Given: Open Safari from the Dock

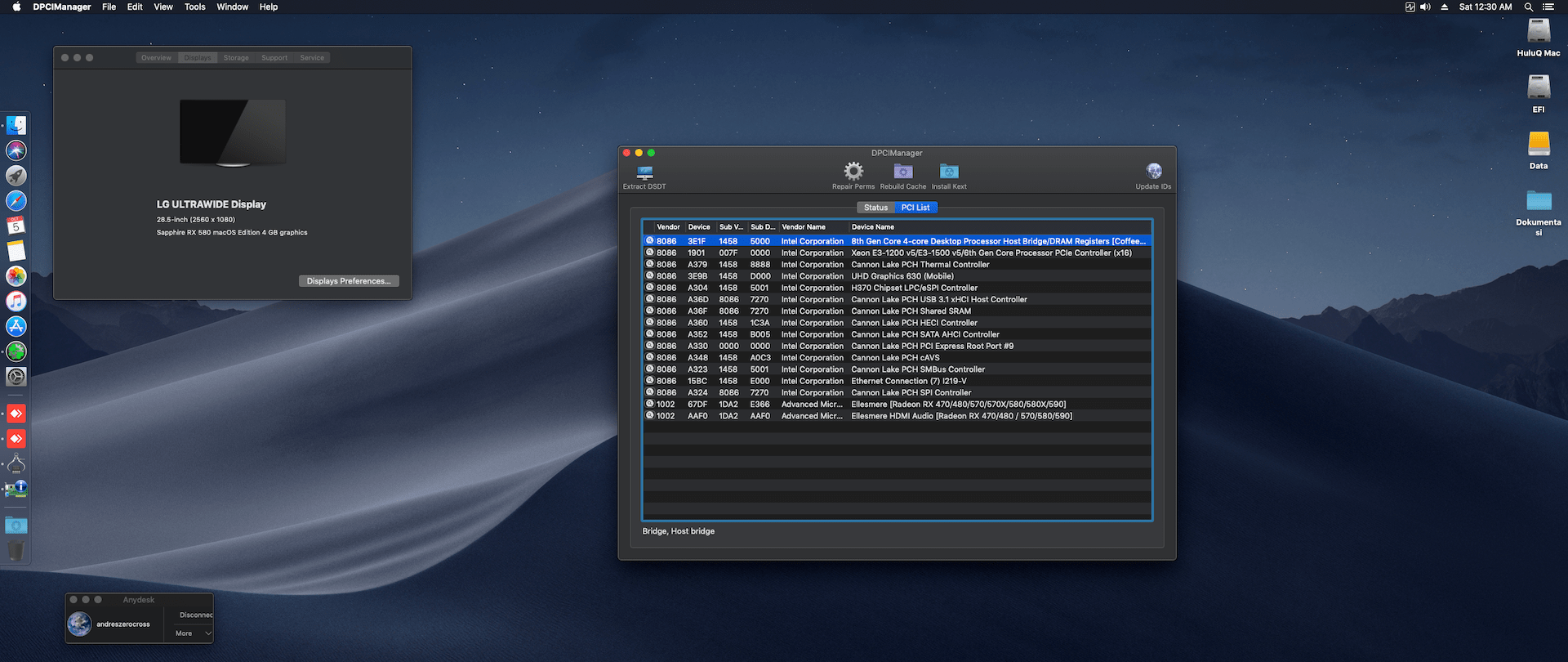Looking at the screenshot, I should click(x=16, y=200).
